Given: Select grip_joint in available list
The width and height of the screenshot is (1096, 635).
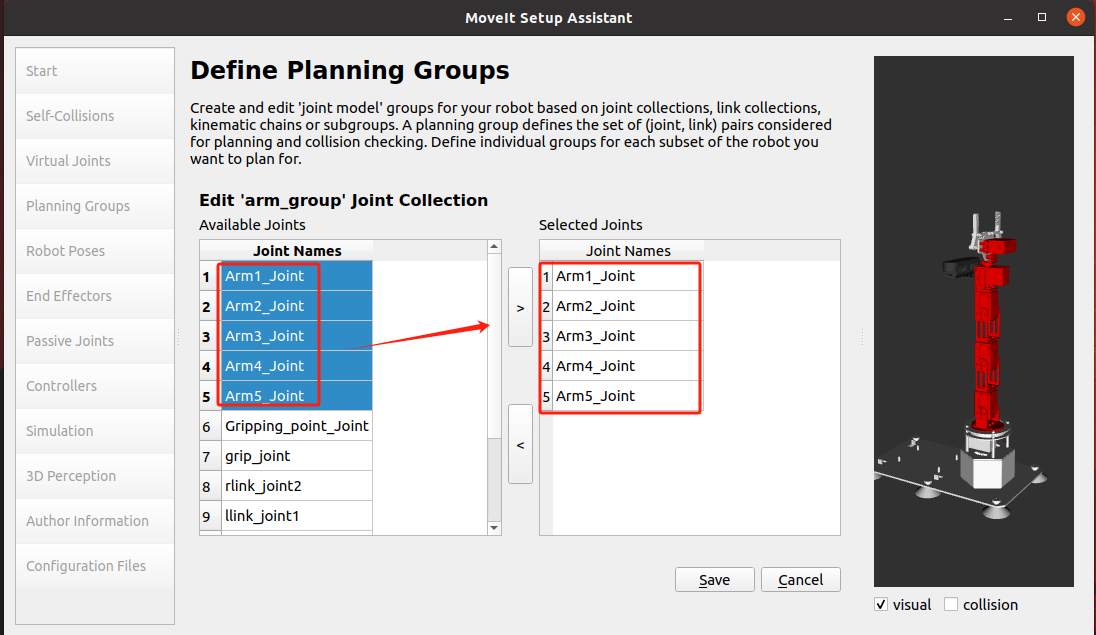Looking at the screenshot, I should 297,456.
